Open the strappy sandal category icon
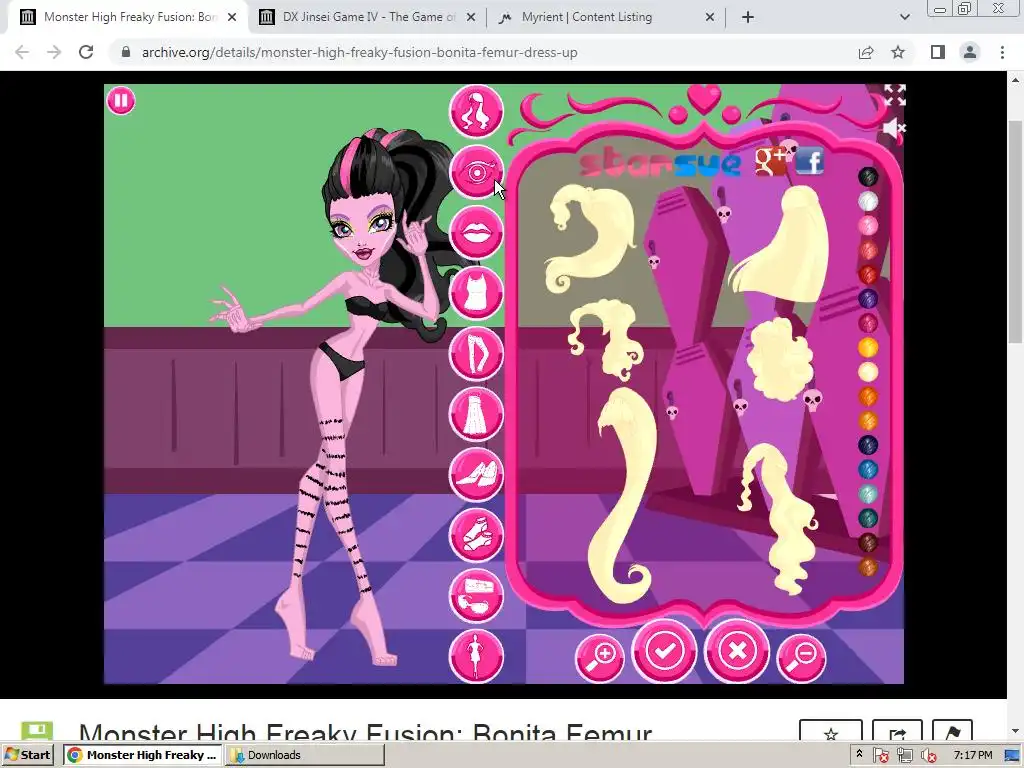 pyautogui.click(x=476, y=535)
